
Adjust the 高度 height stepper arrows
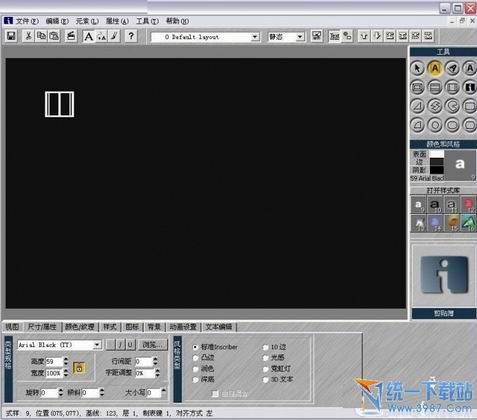pyautogui.click(x=66, y=361)
